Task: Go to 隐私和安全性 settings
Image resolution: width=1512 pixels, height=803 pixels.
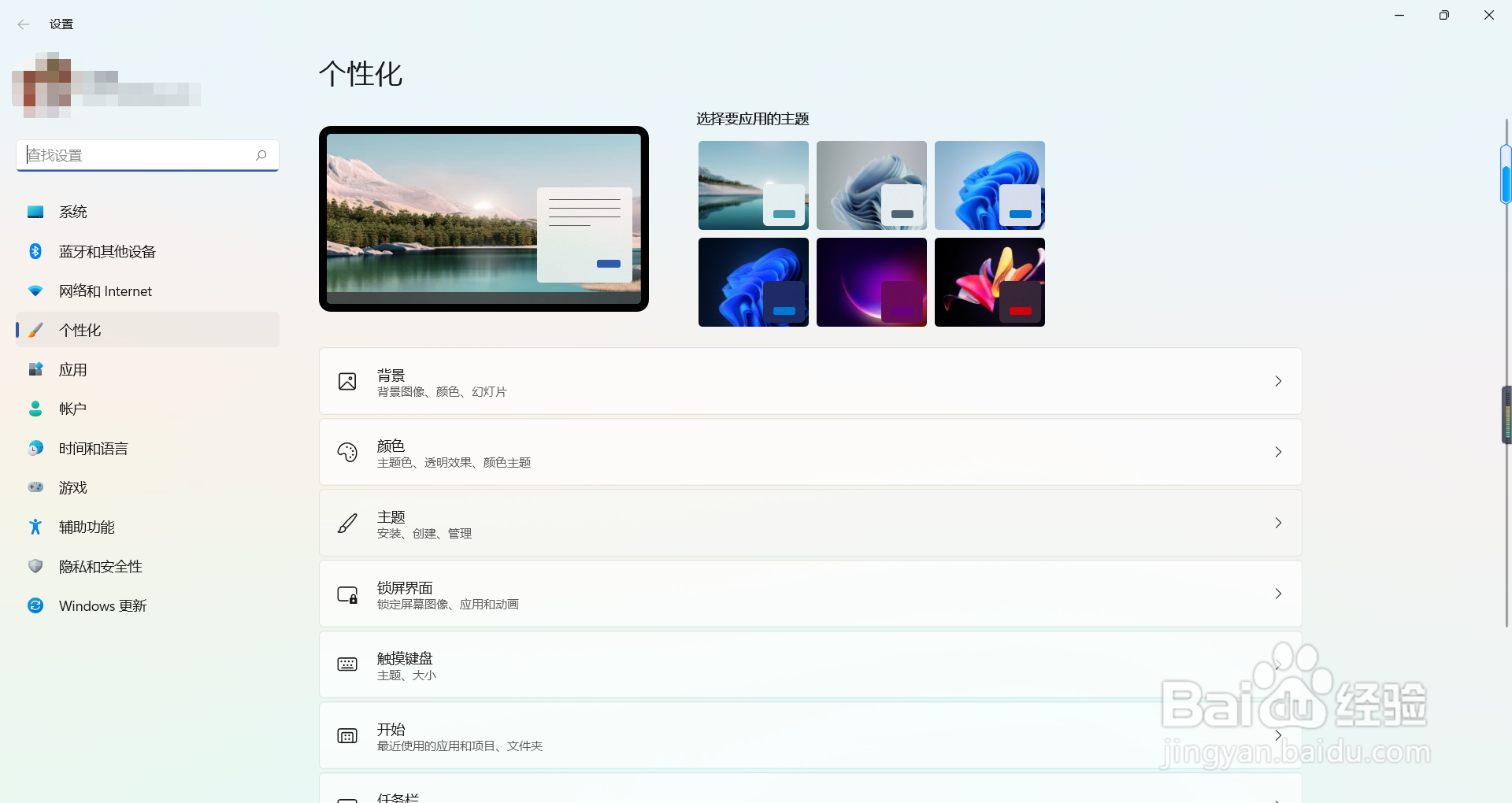Action: point(147,566)
